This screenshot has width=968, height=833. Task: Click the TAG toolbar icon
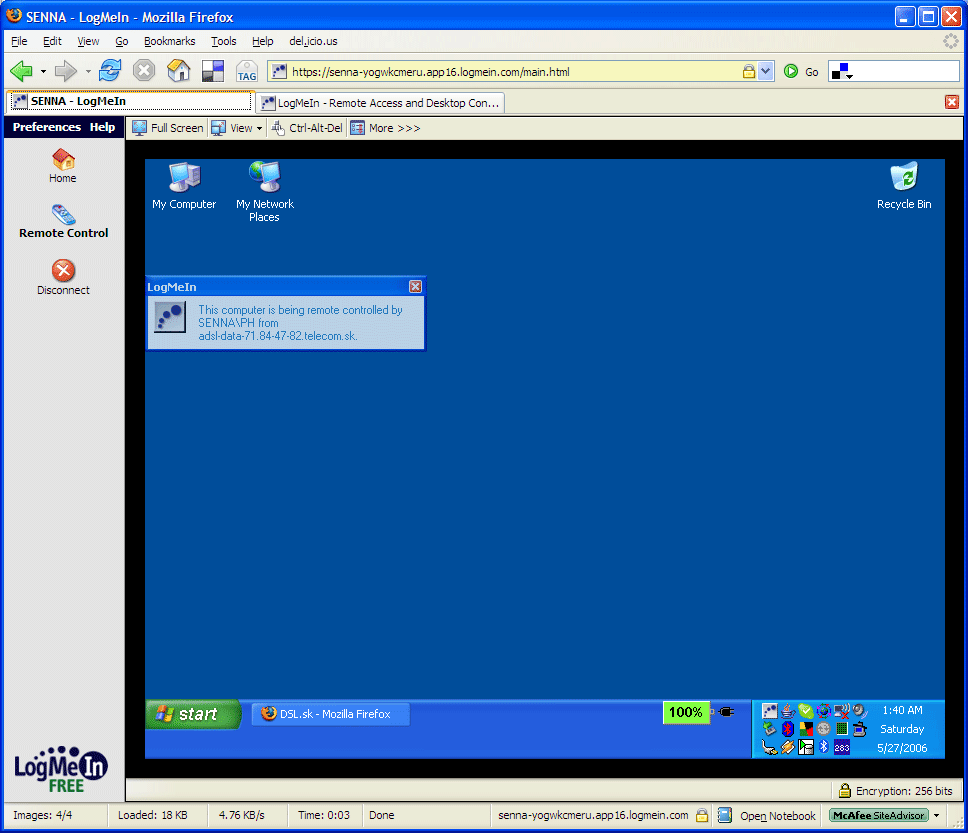247,72
